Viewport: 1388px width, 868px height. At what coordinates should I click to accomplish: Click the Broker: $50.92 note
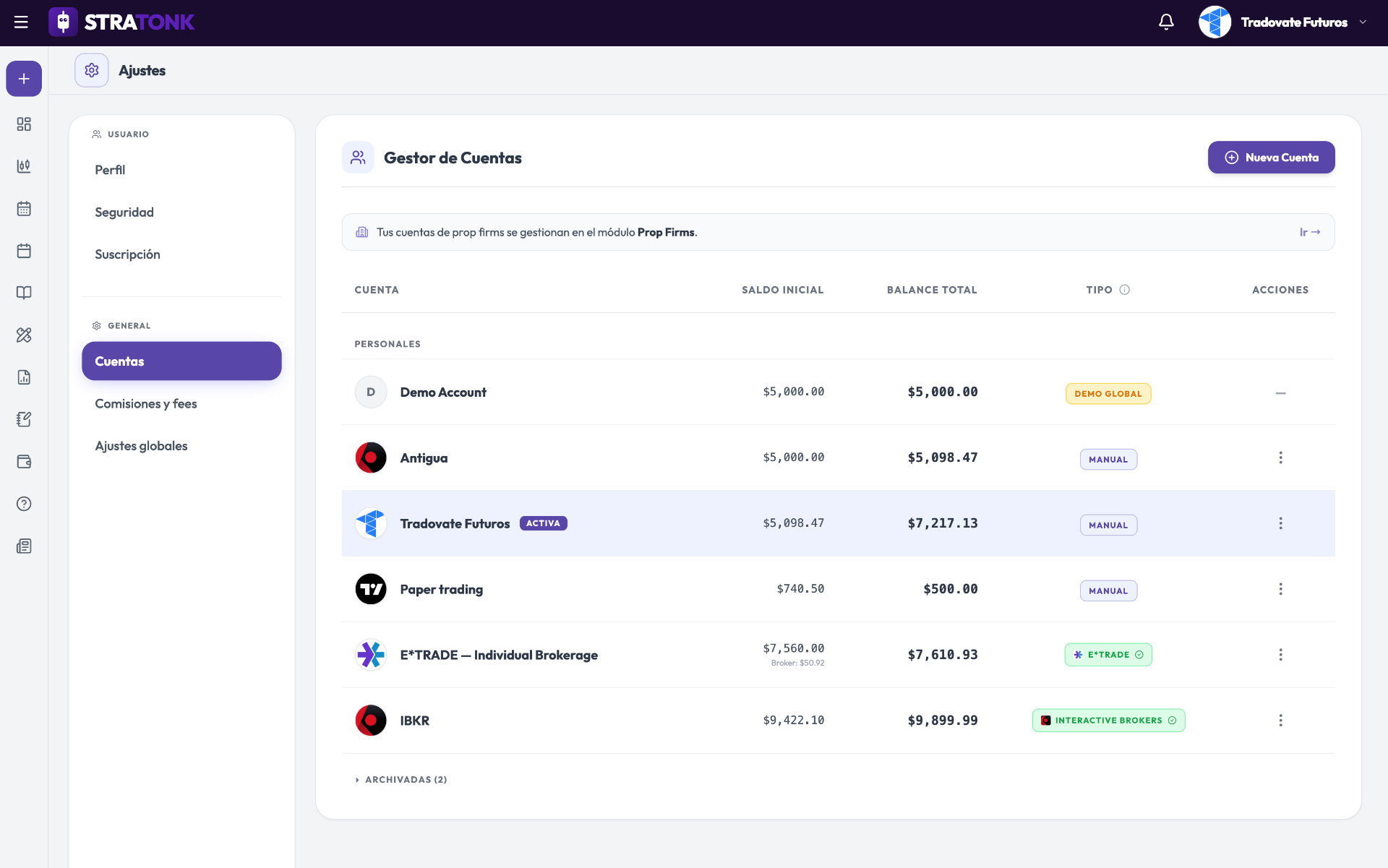coord(797,663)
